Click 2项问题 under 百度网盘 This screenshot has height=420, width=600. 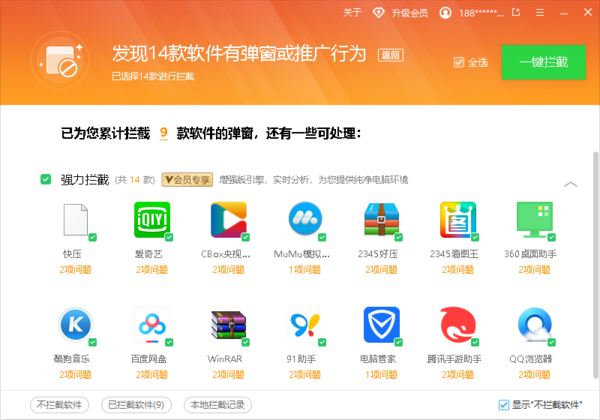152,374
